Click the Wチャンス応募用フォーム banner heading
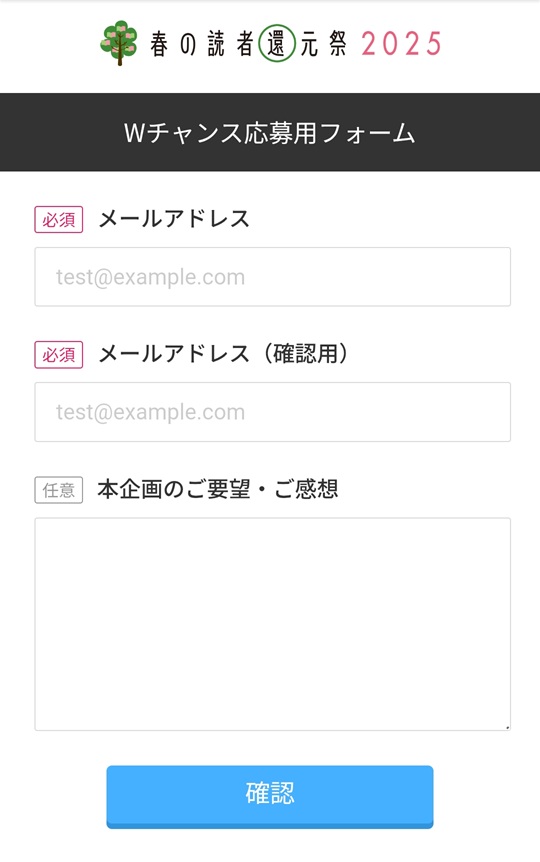 pyautogui.click(x=269, y=132)
